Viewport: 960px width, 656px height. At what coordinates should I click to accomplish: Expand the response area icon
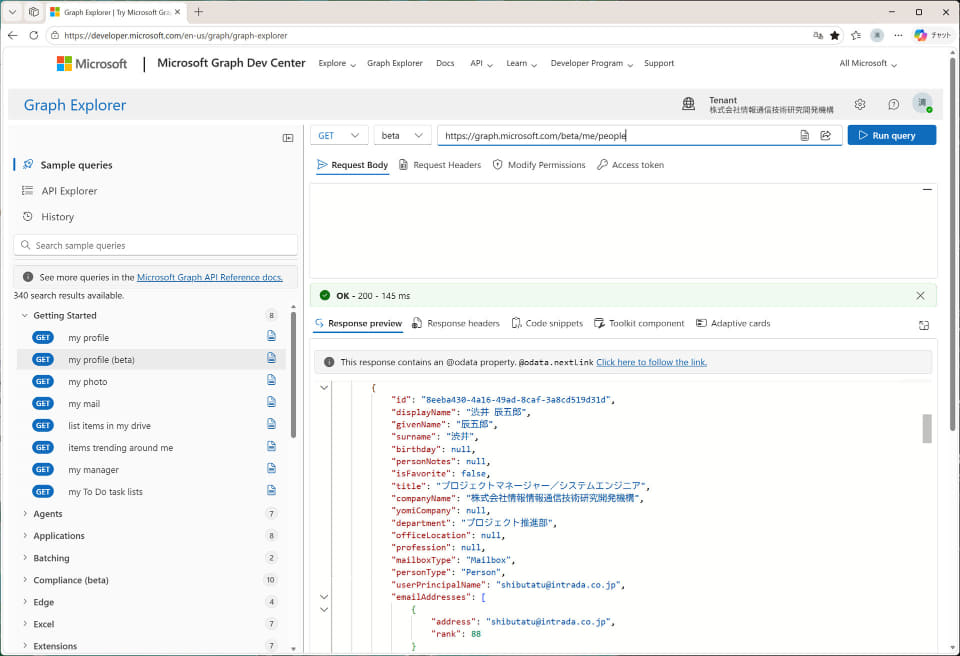924,325
